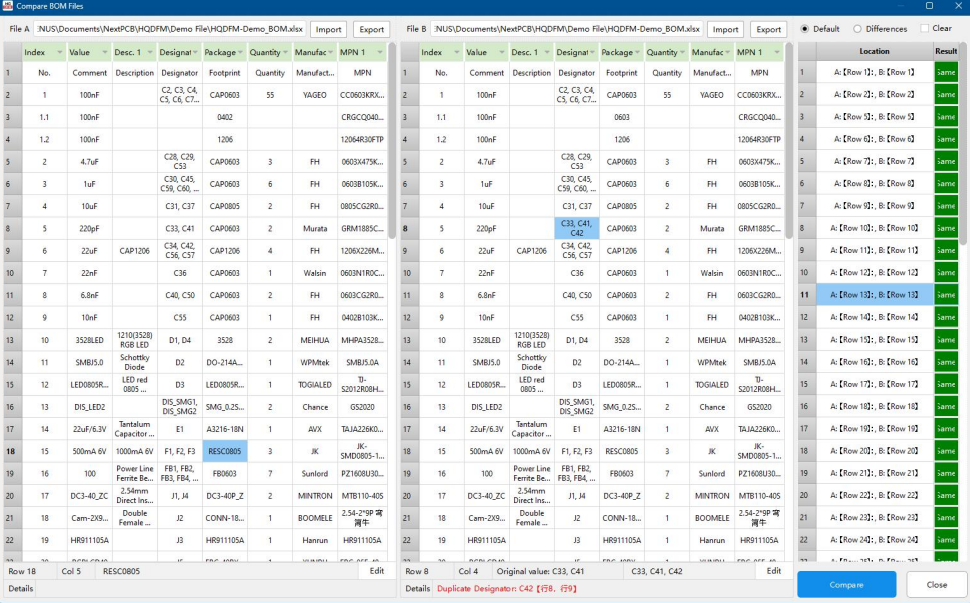Select the Differences radio button
970x603 pixels.
click(x=857, y=29)
